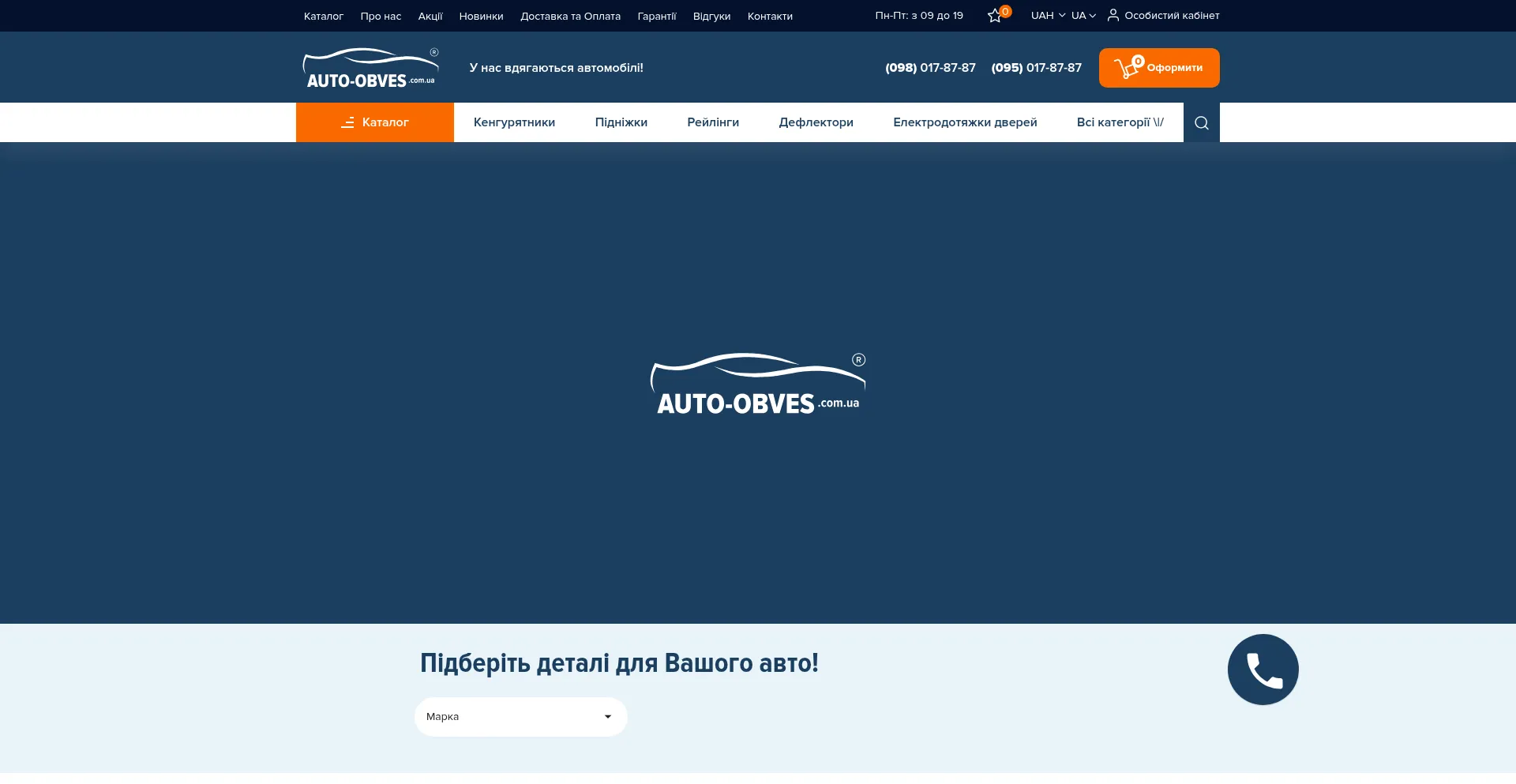The image size is (1516, 784).
Task: Click the floating phone call button
Action: [1263, 670]
